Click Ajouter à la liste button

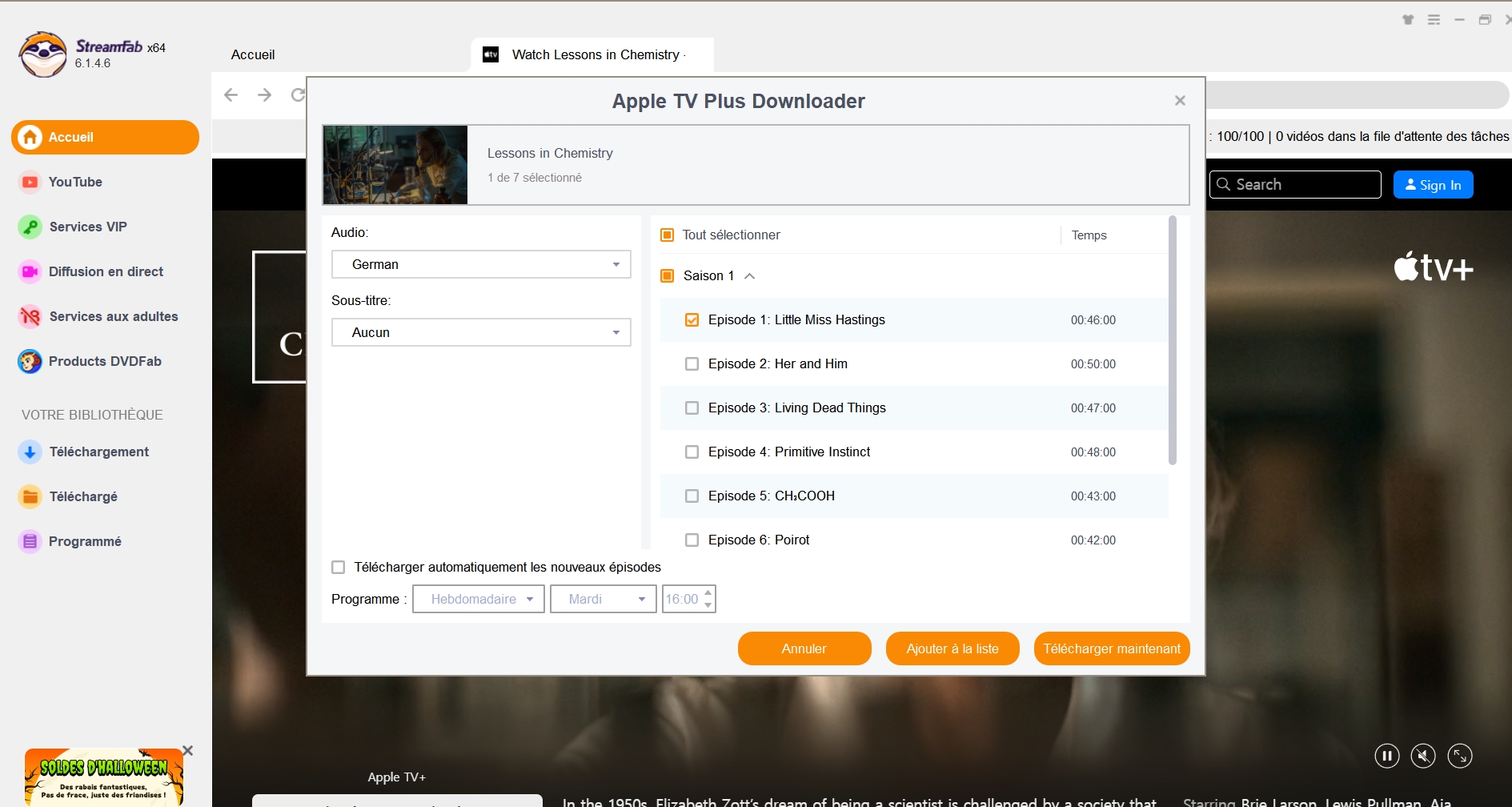953,648
